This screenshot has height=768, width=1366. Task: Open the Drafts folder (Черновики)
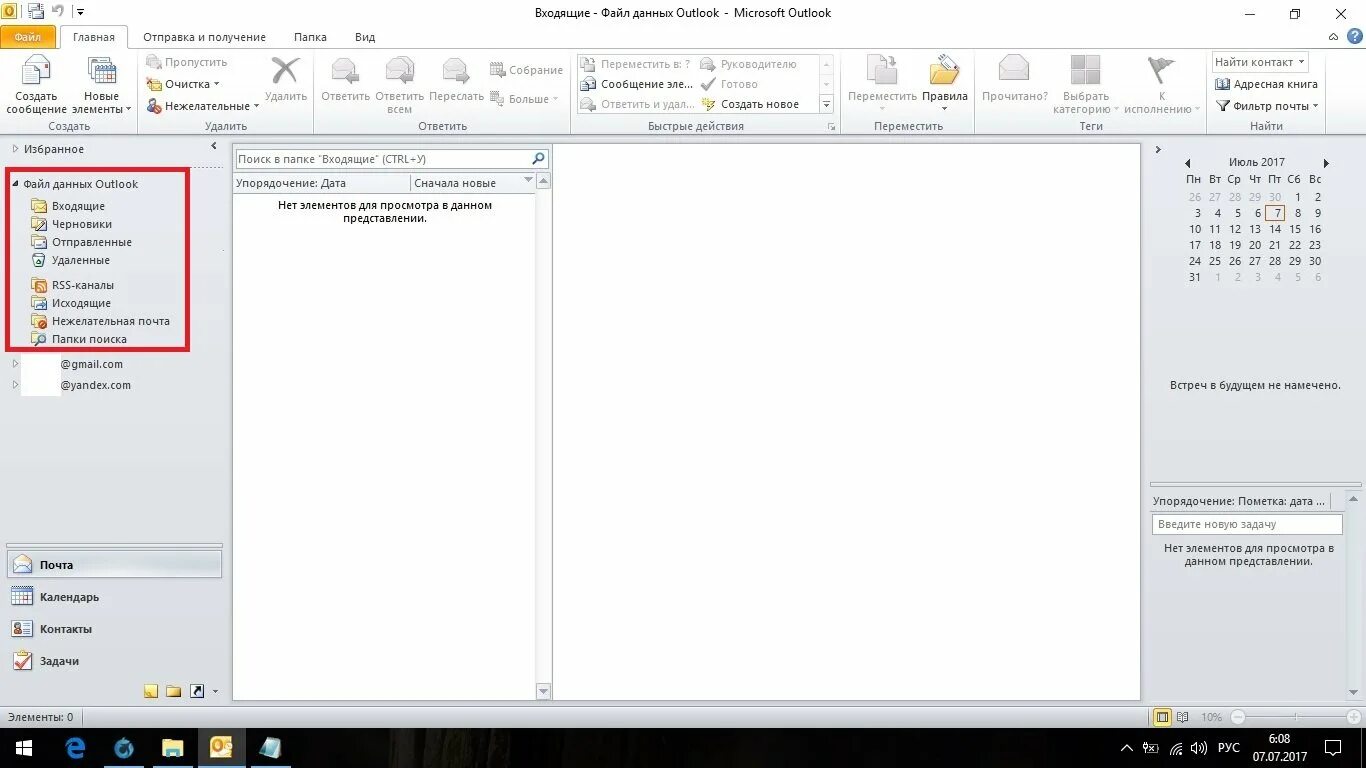[x=82, y=224]
